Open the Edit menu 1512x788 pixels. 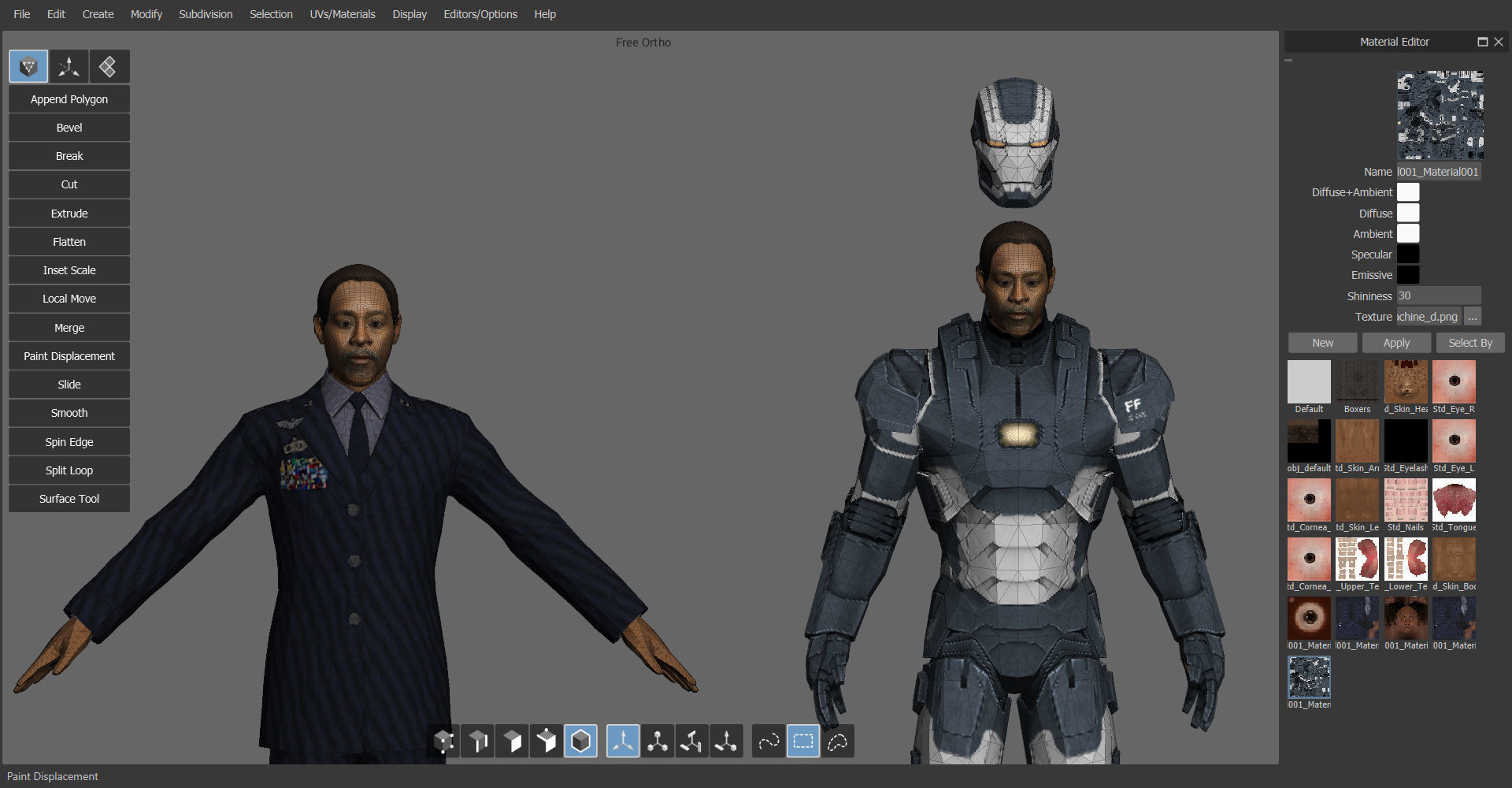click(x=56, y=14)
